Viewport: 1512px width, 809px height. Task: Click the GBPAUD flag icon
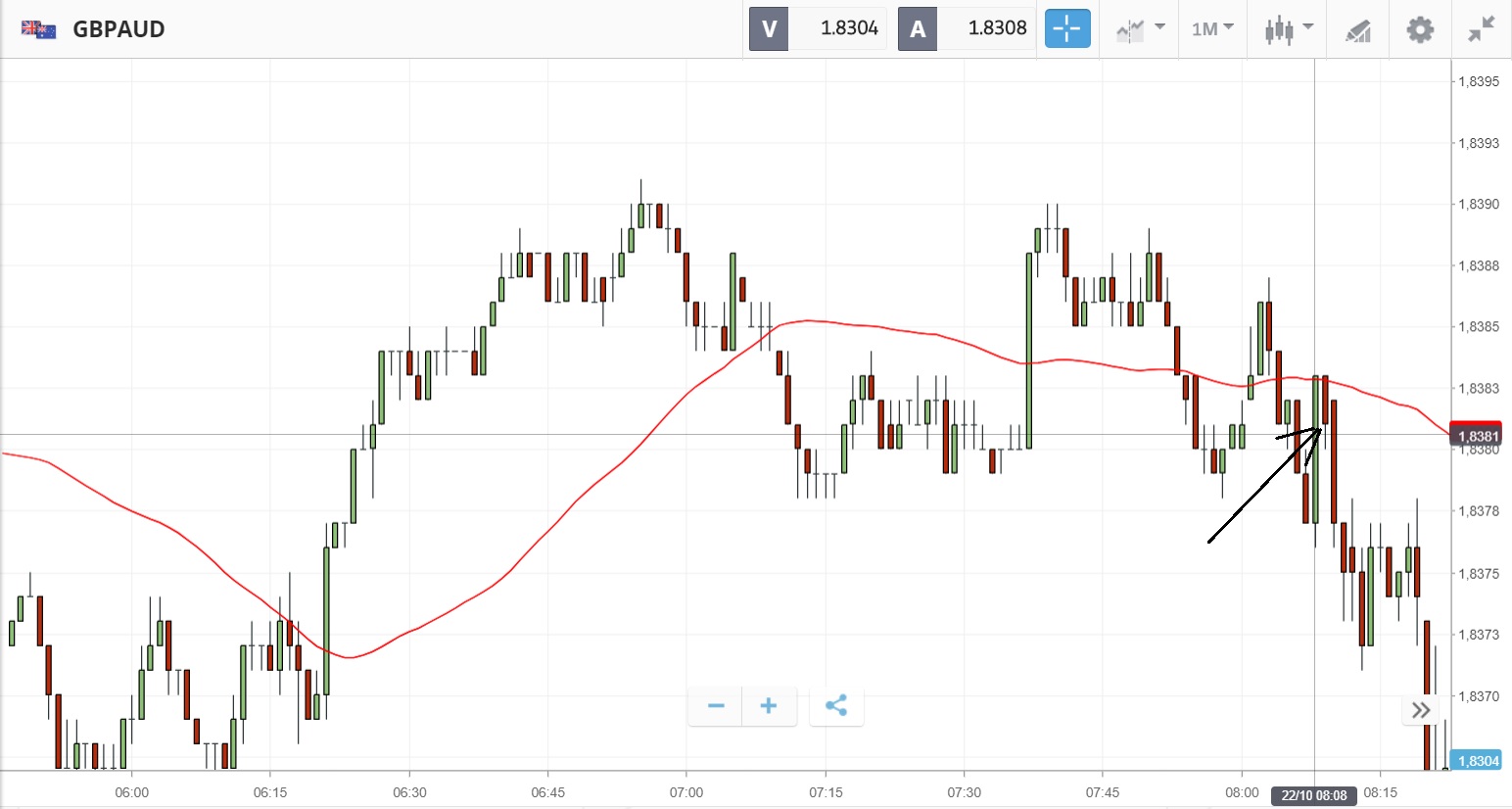[39, 29]
